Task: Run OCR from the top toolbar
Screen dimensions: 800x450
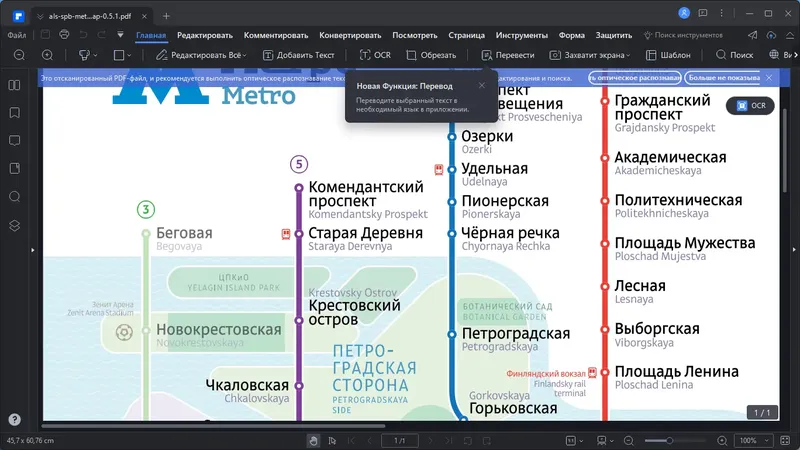Action: [375, 55]
